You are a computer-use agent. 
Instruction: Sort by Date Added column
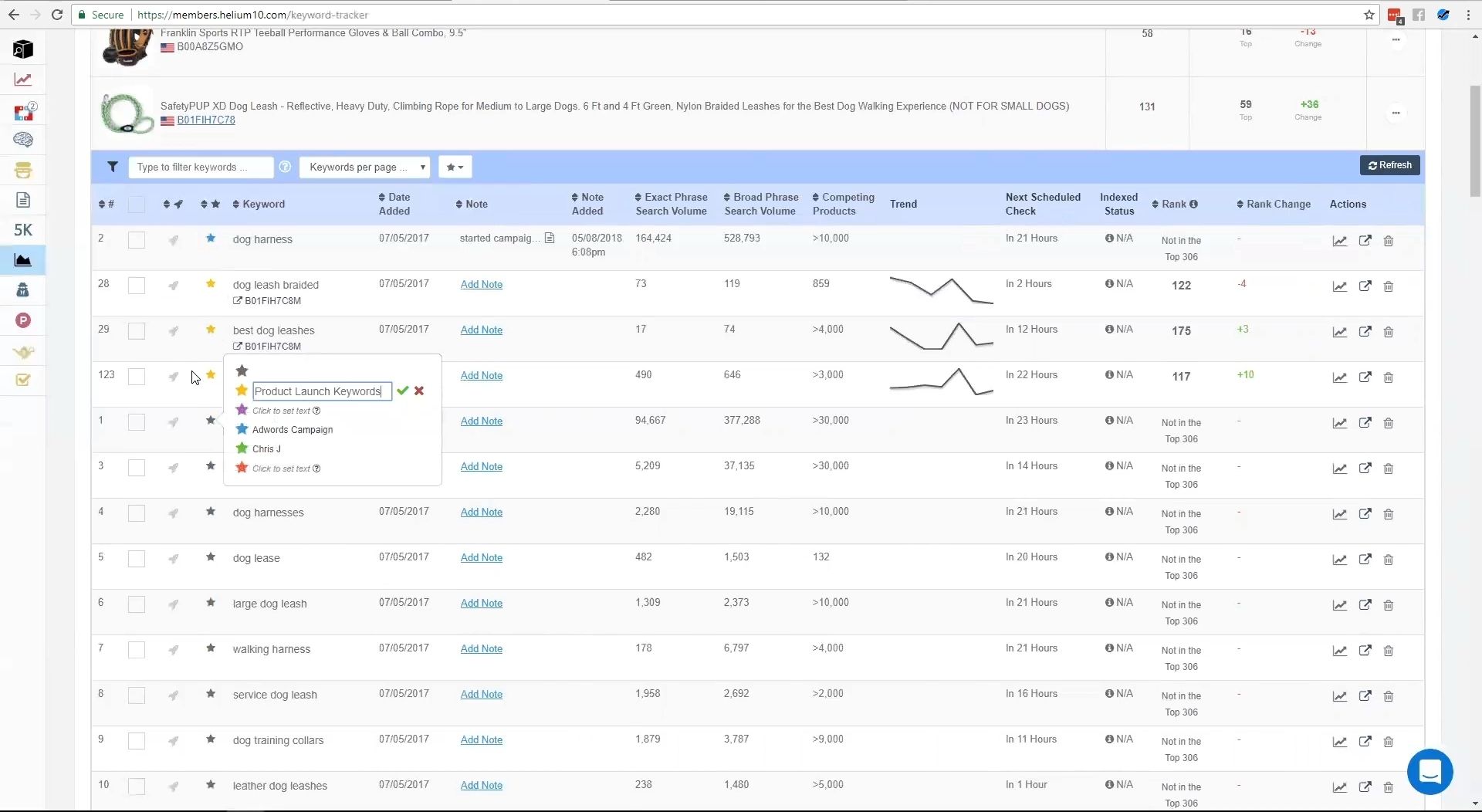393,205
